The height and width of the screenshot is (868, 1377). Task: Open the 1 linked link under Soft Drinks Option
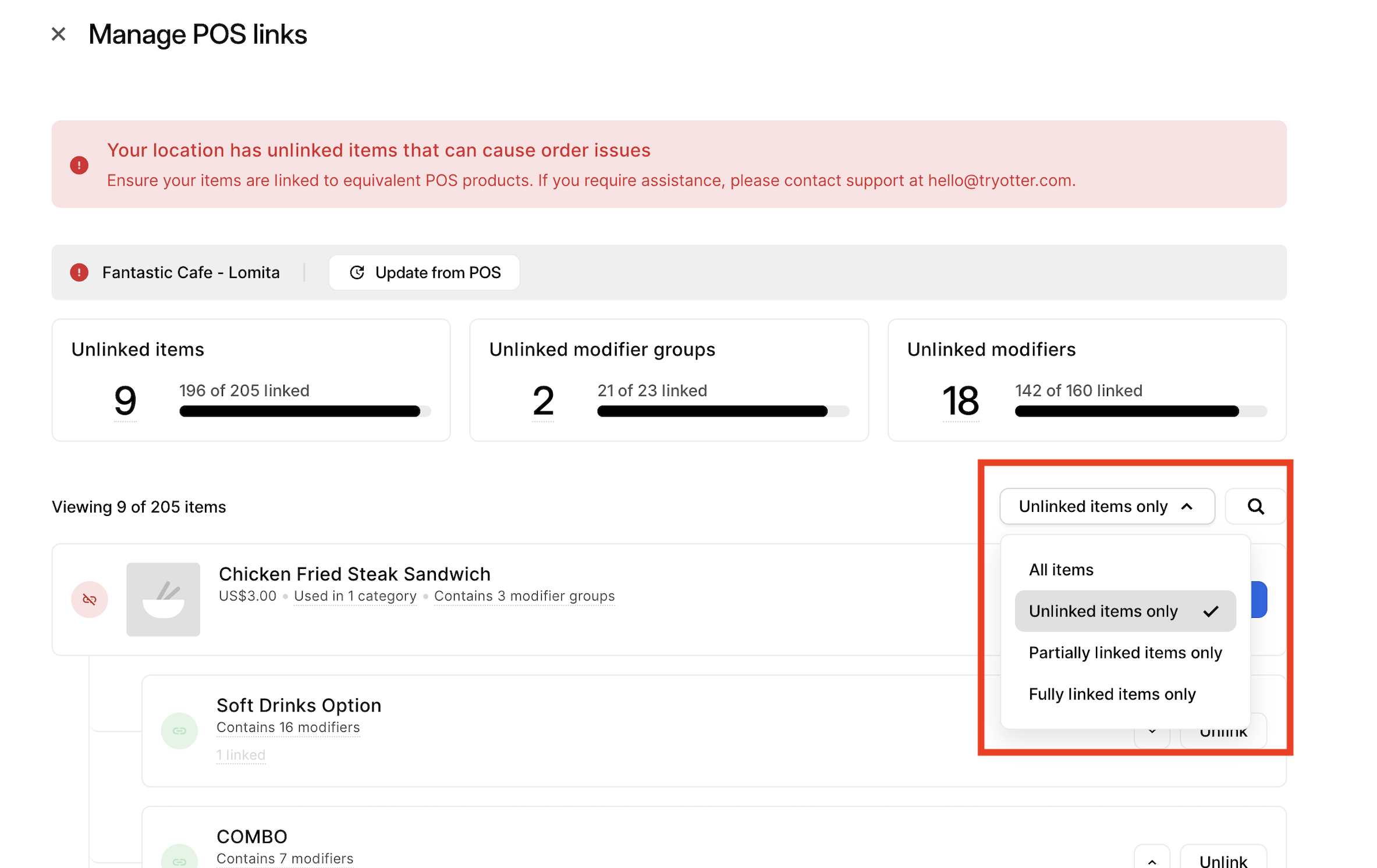(x=241, y=755)
